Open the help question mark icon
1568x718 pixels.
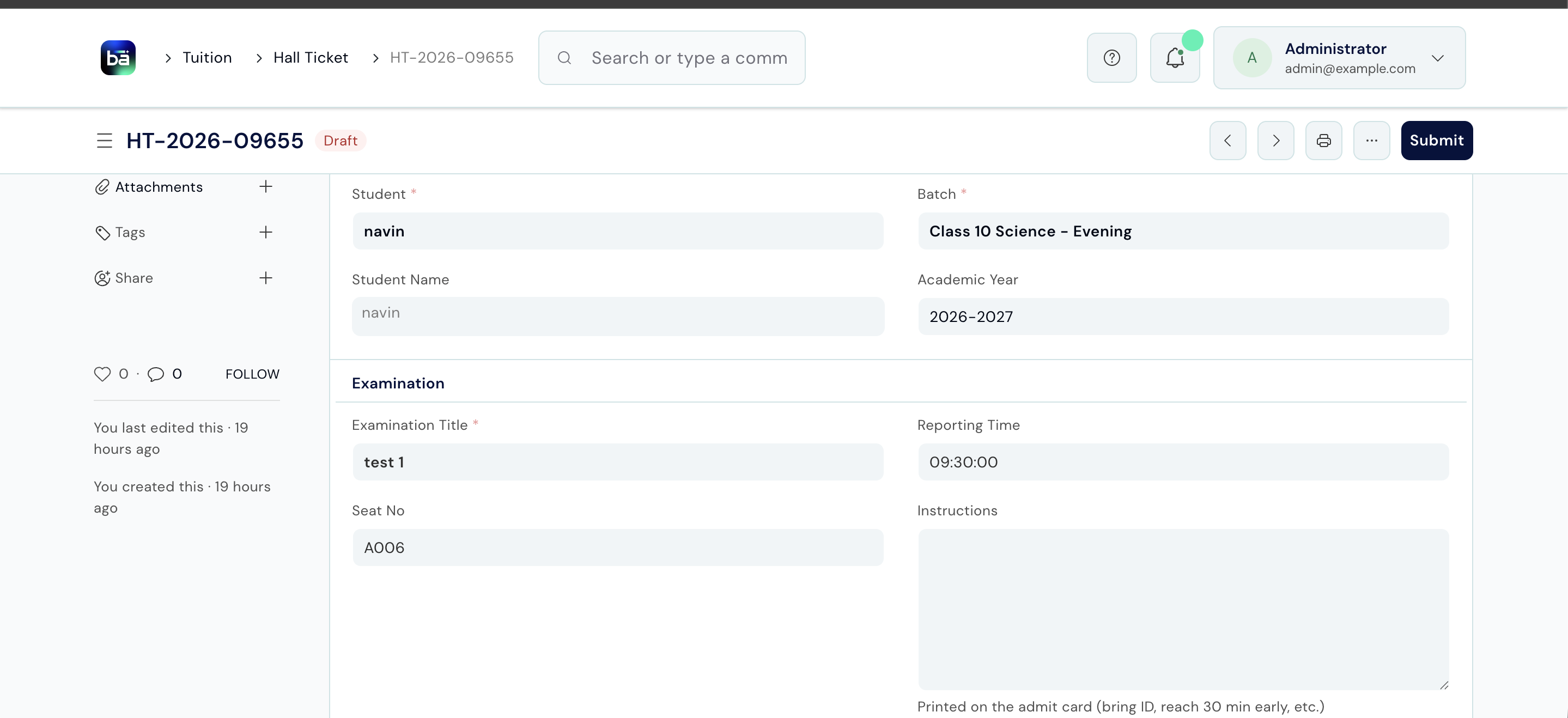1111,58
